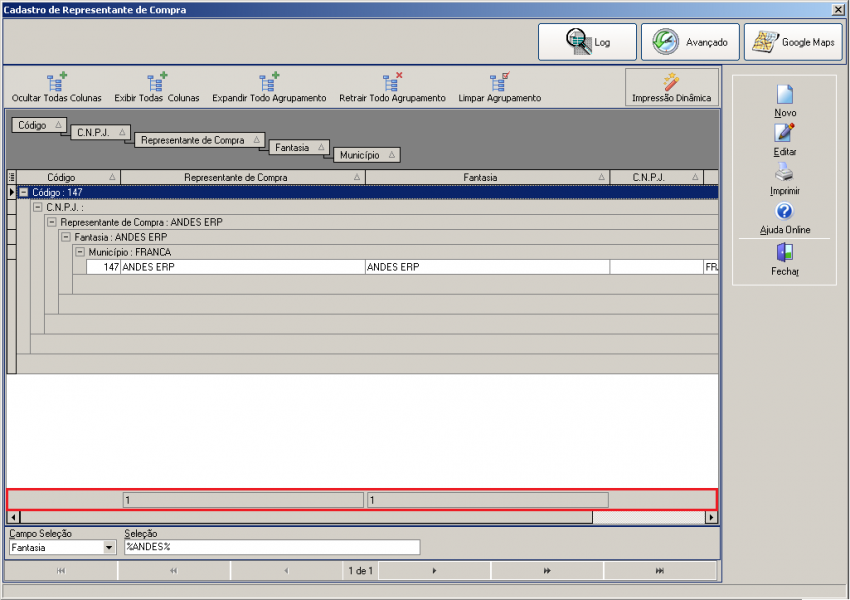Click Retrair Todo Agrupamento
This screenshot has width=850, height=600.
[392, 88]
